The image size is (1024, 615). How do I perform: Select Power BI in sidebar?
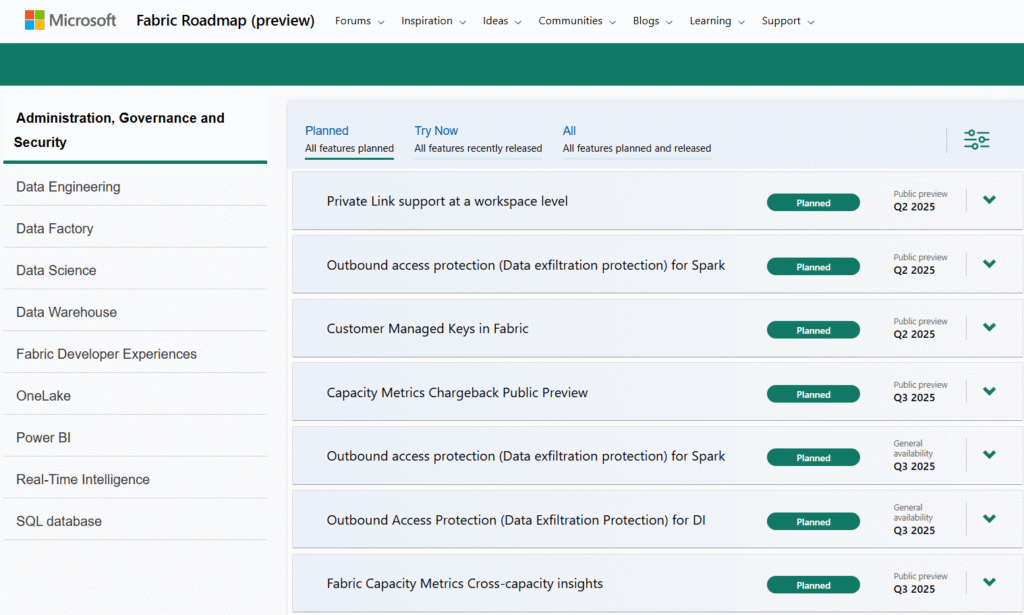[x=135, y=437]
